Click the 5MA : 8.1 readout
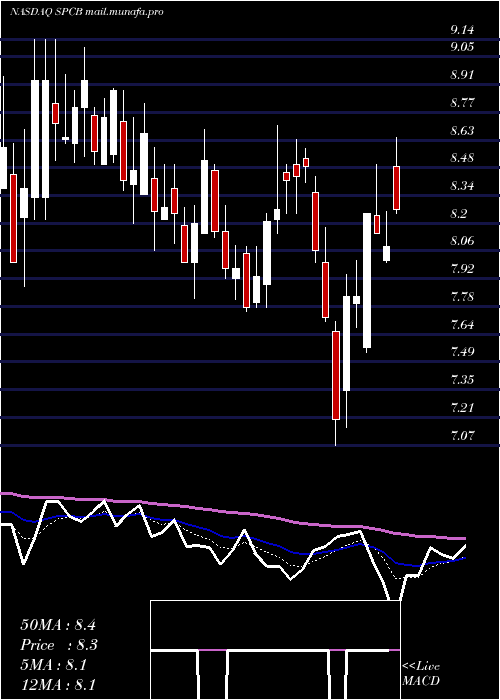This screenshot has height=700, width=500. 54,665
